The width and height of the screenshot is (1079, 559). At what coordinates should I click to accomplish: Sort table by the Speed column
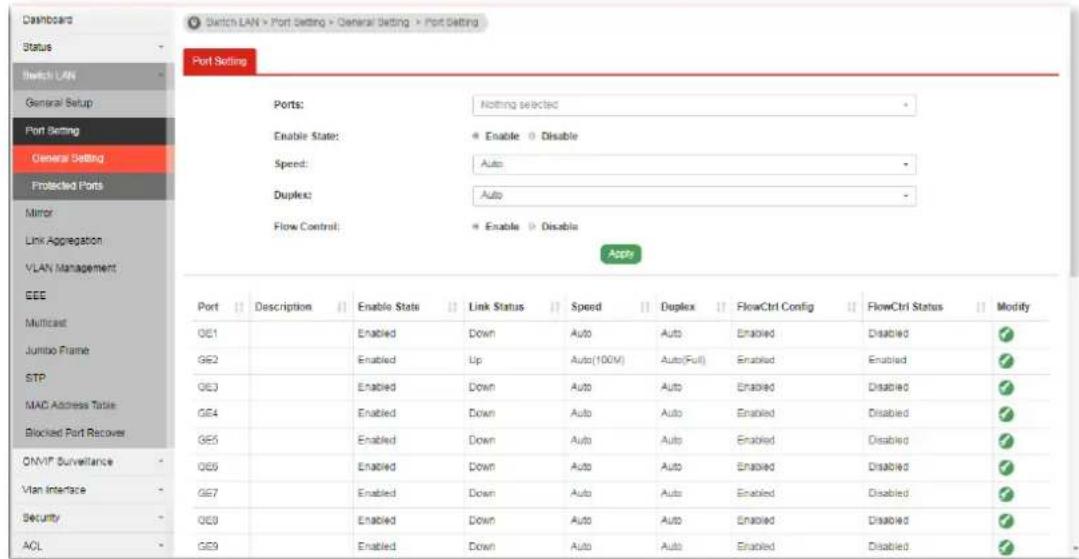tap(644, 307)
